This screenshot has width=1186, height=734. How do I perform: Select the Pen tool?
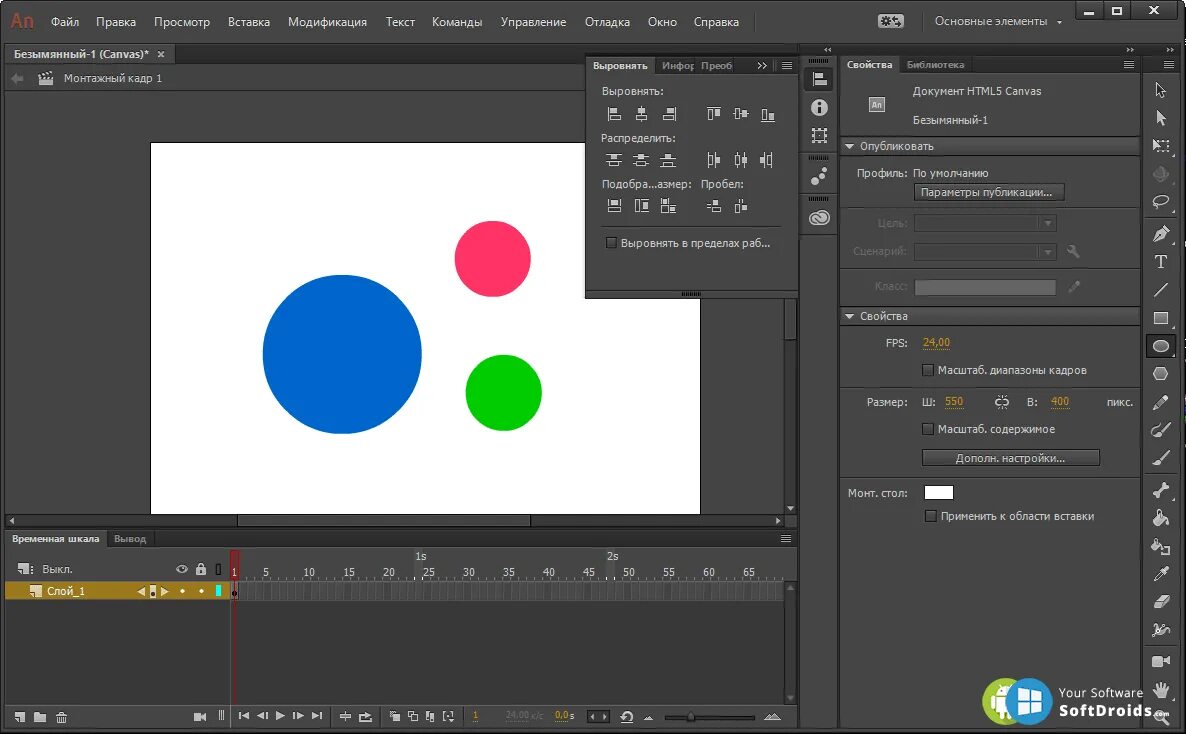click(x=1160, y=234)
